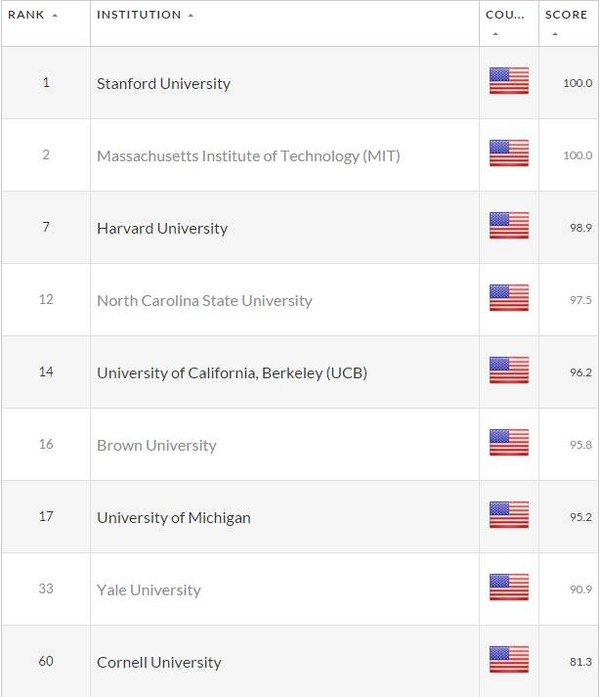Click the US flag in Stanford row

[509, 80]
